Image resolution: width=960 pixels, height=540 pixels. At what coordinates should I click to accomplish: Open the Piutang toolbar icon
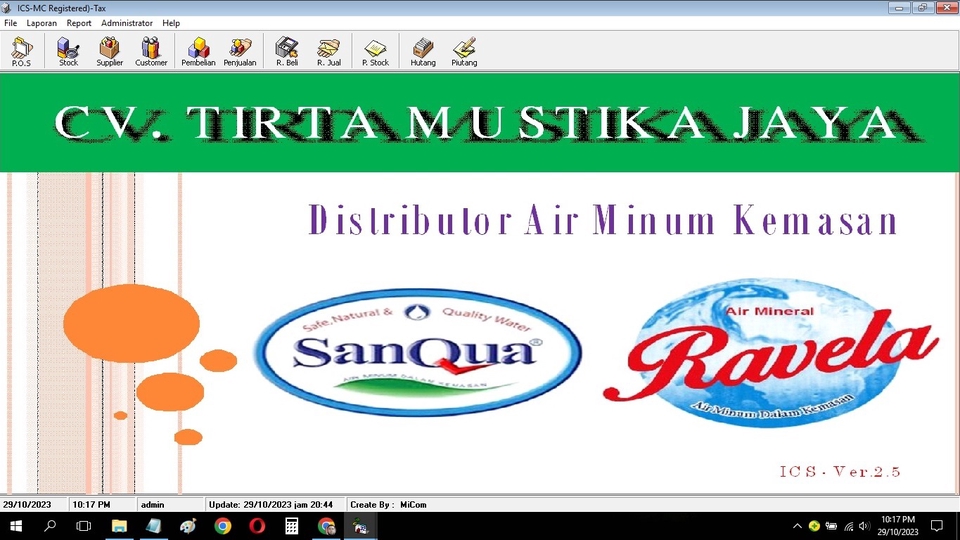pyautogui.click(x=464, y=51)
